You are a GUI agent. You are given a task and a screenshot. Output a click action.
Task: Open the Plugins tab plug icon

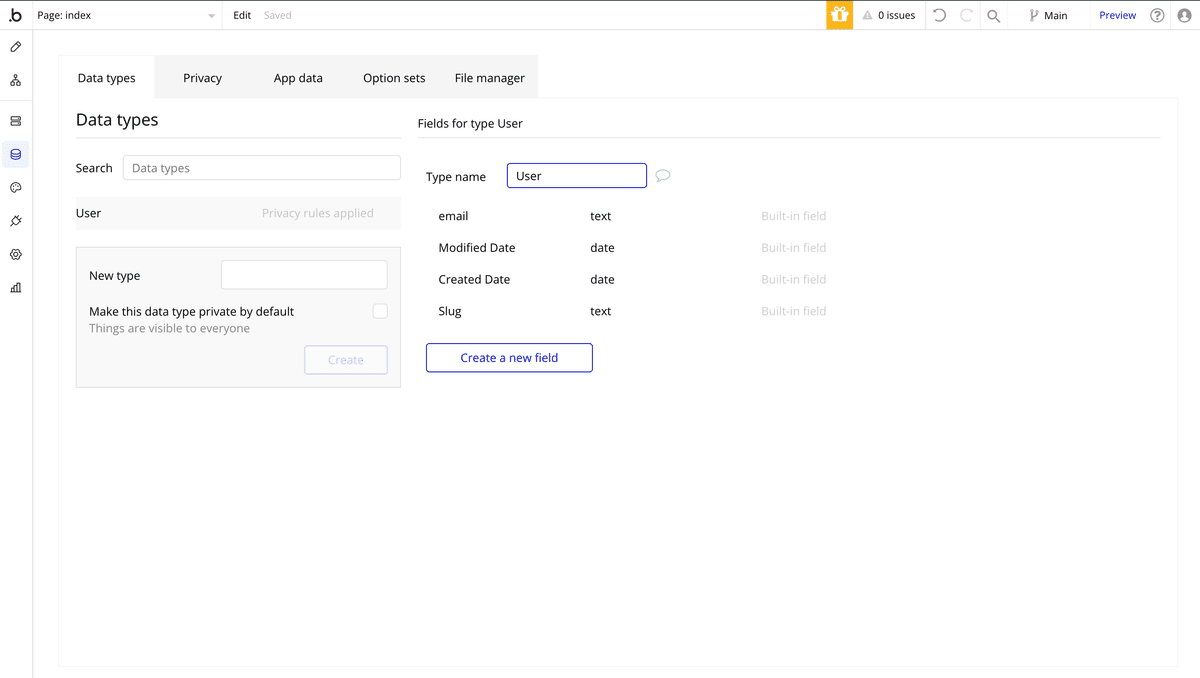16,221
